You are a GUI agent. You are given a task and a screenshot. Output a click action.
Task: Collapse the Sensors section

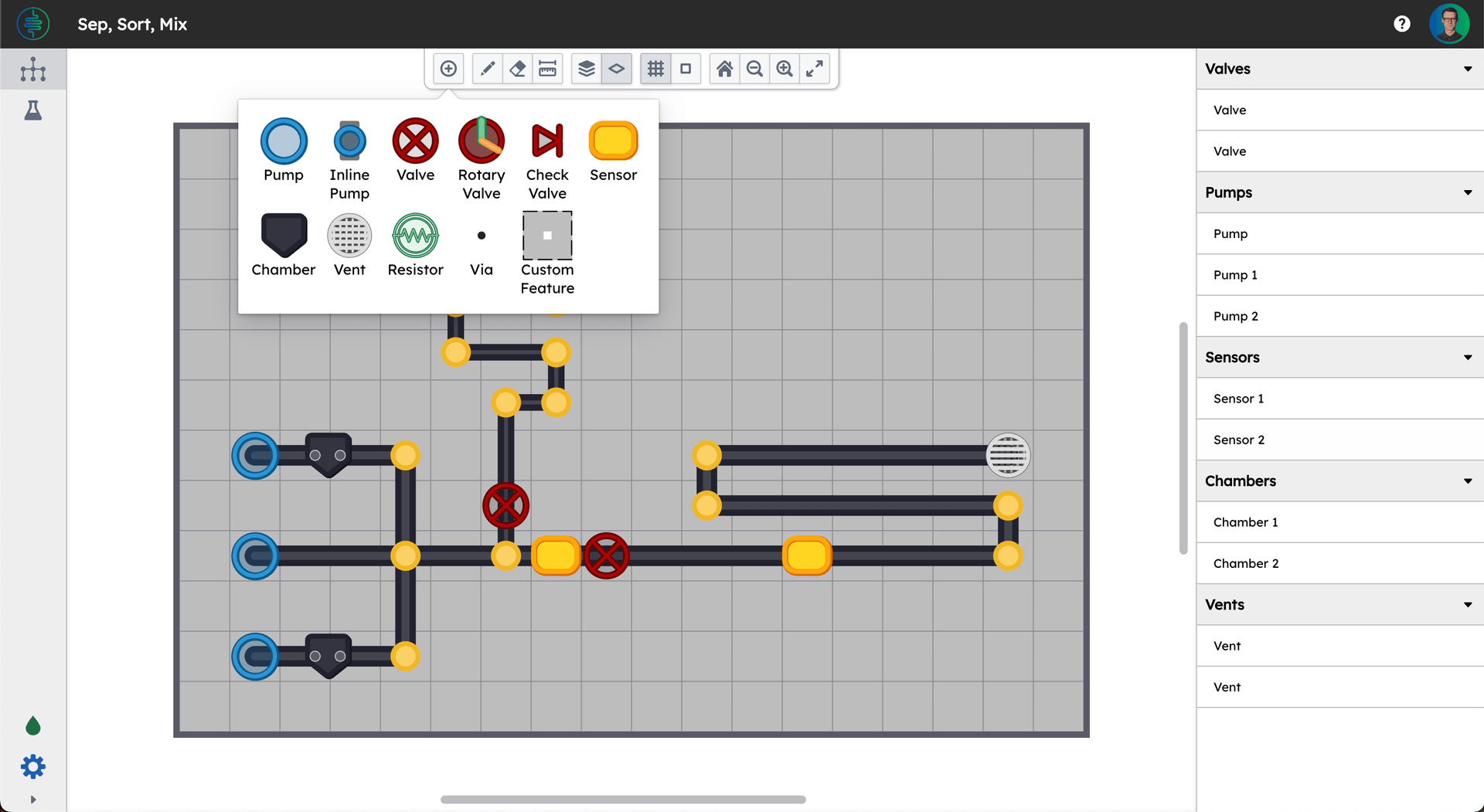click(1467, 357)
